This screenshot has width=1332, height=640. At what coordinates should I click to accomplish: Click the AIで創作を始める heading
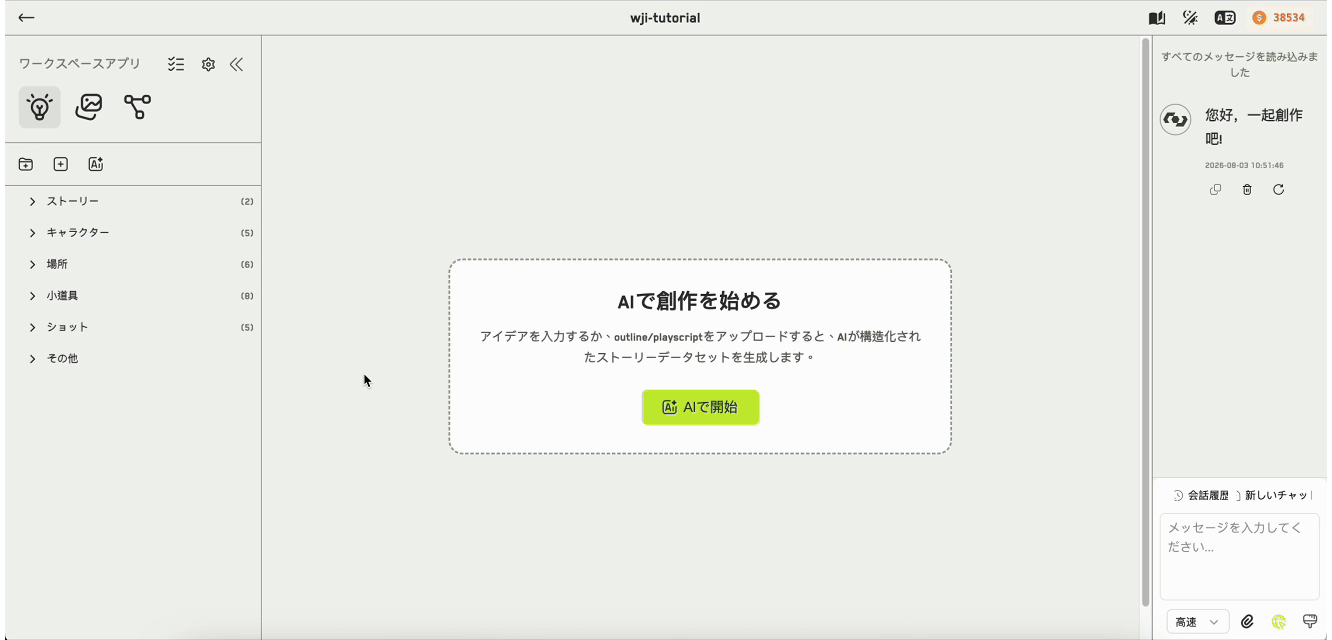699,301
